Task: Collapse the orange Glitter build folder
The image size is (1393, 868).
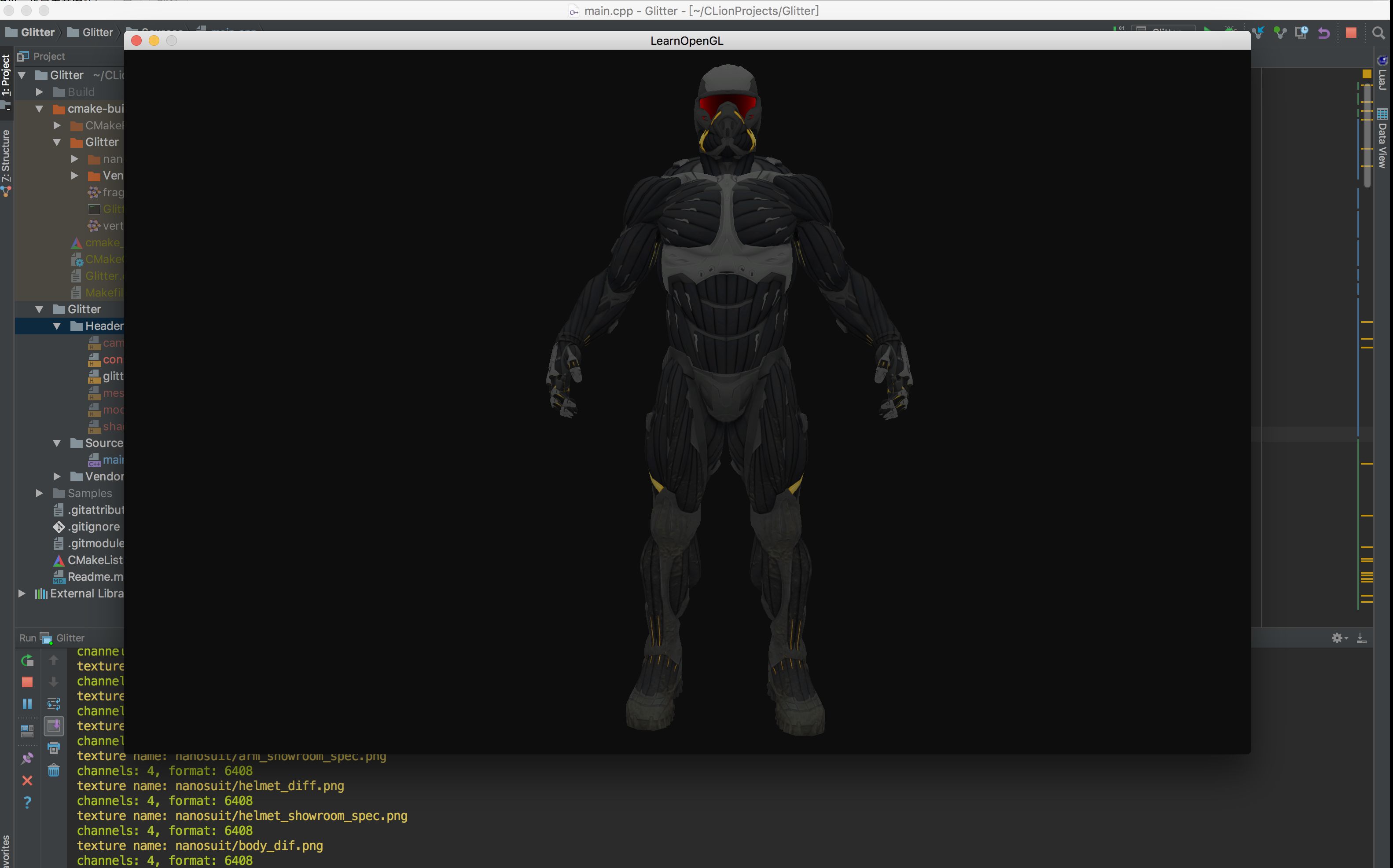Action: (57, 142)
